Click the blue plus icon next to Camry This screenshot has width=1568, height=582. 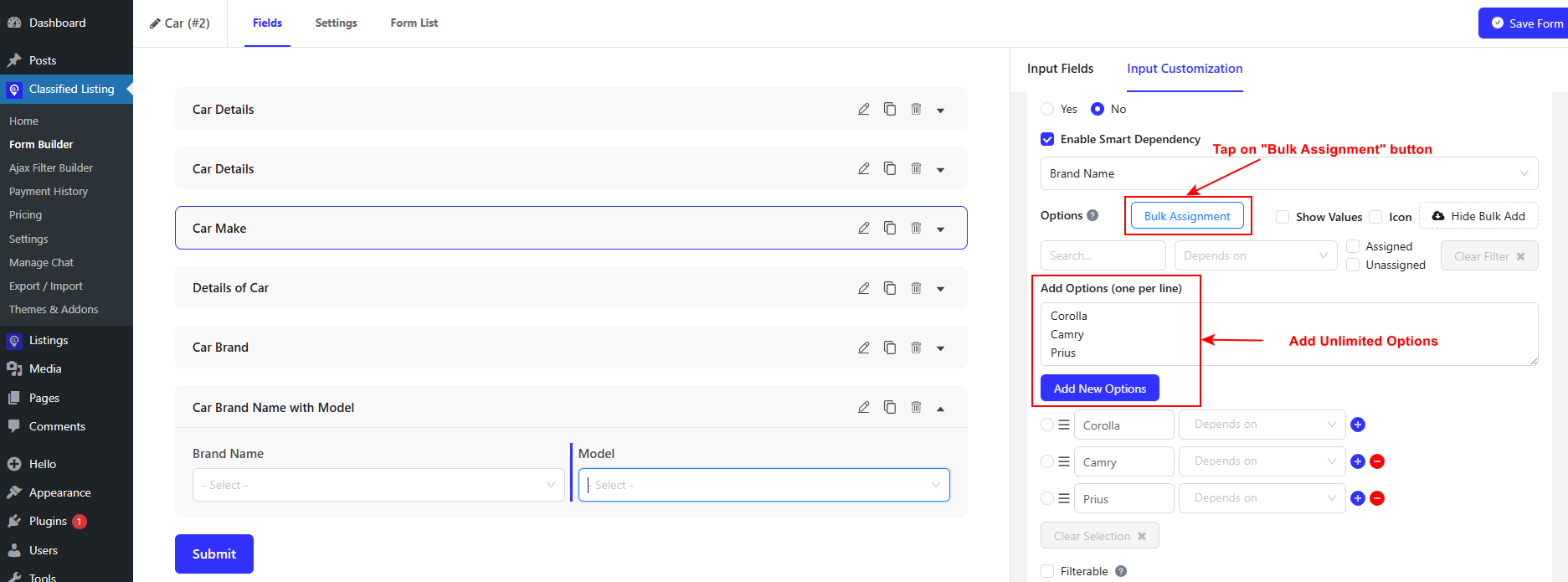1358,461
